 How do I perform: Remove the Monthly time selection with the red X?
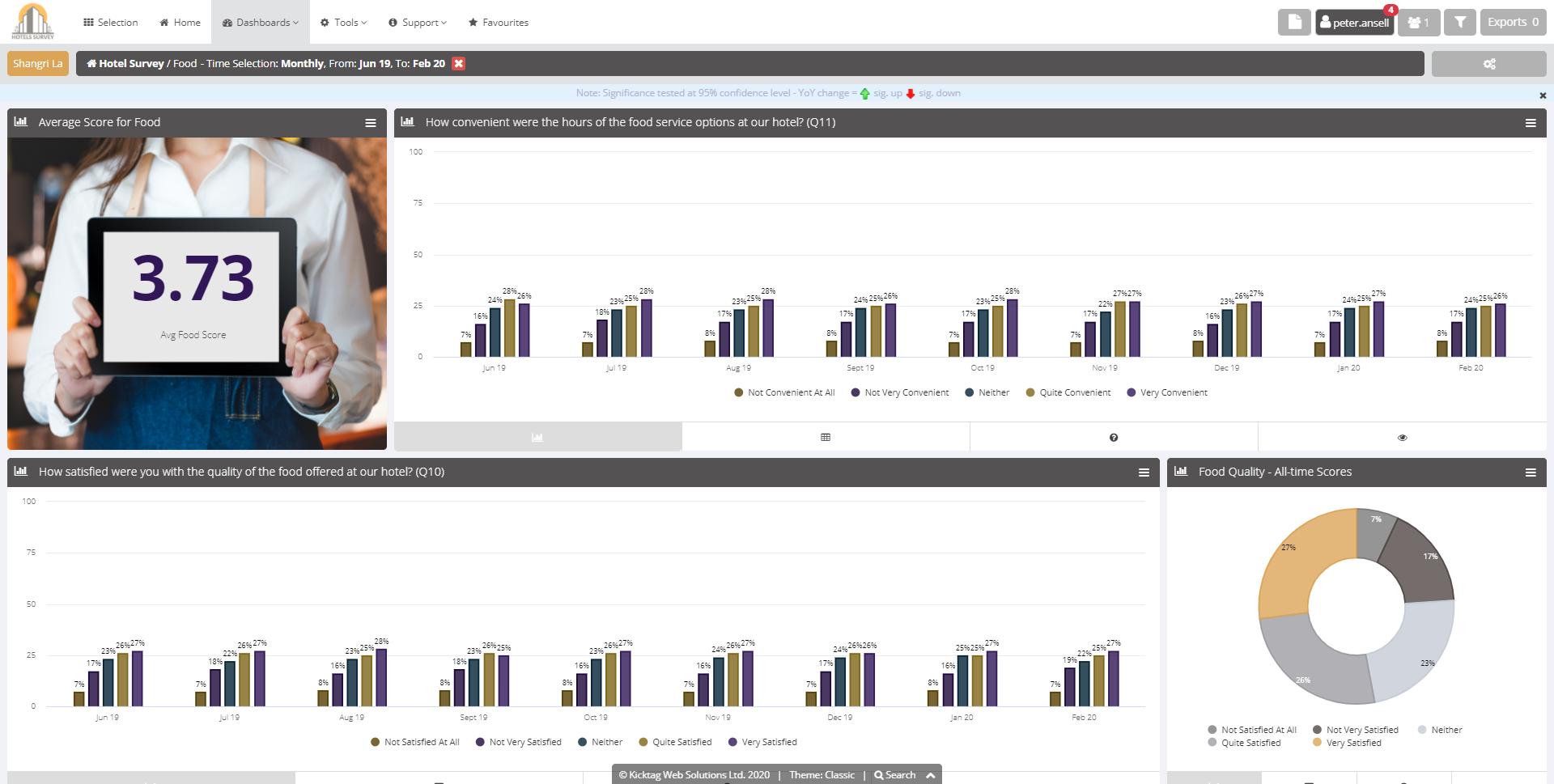click(458, 63)
